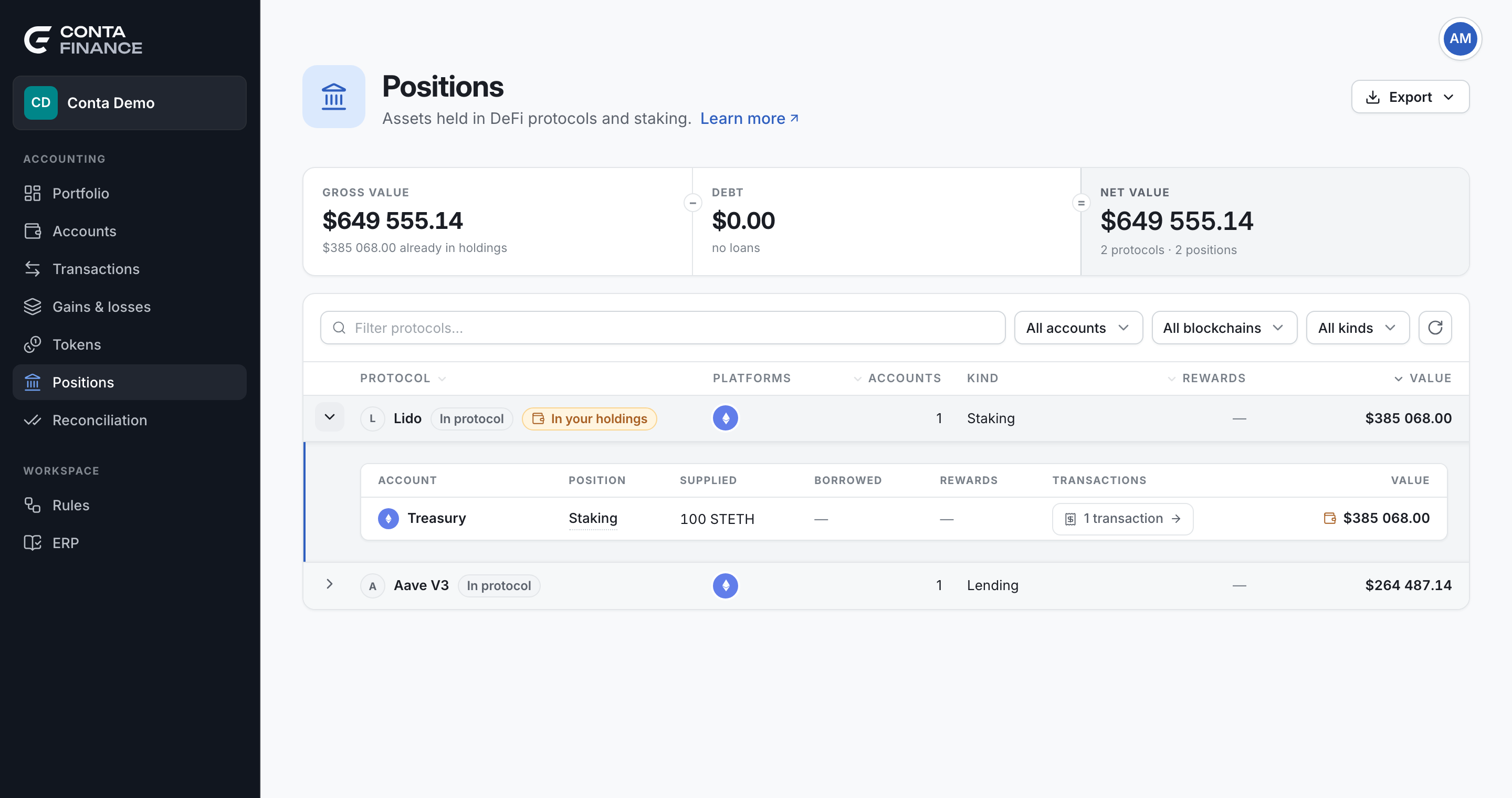Open the Tokens page
This screenshot has height=798, width=1512.
[129, 344]
